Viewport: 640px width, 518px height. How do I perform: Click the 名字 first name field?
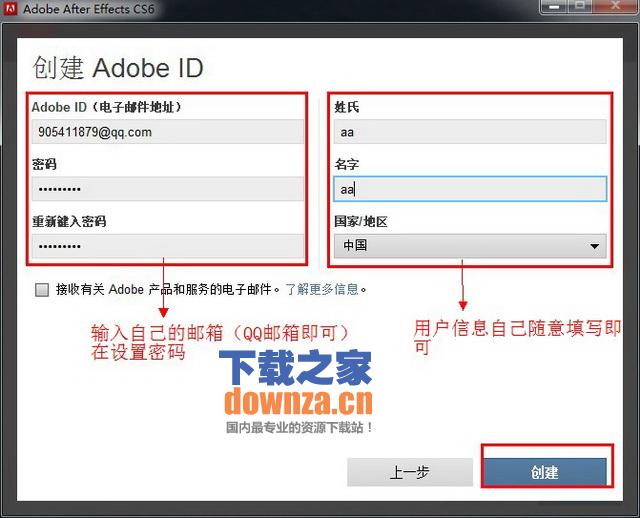(x=470, y=189)
